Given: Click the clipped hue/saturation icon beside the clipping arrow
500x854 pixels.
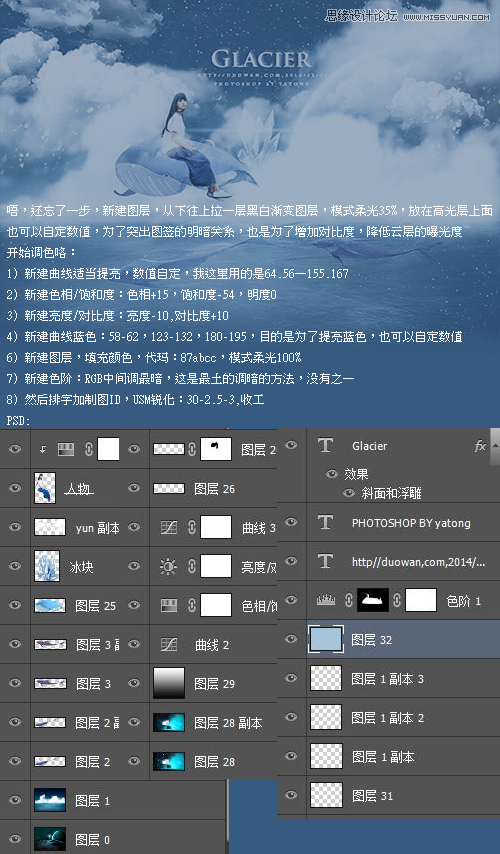Looking at the screenshot, I should pyautogui.click(x=65, y=449).
